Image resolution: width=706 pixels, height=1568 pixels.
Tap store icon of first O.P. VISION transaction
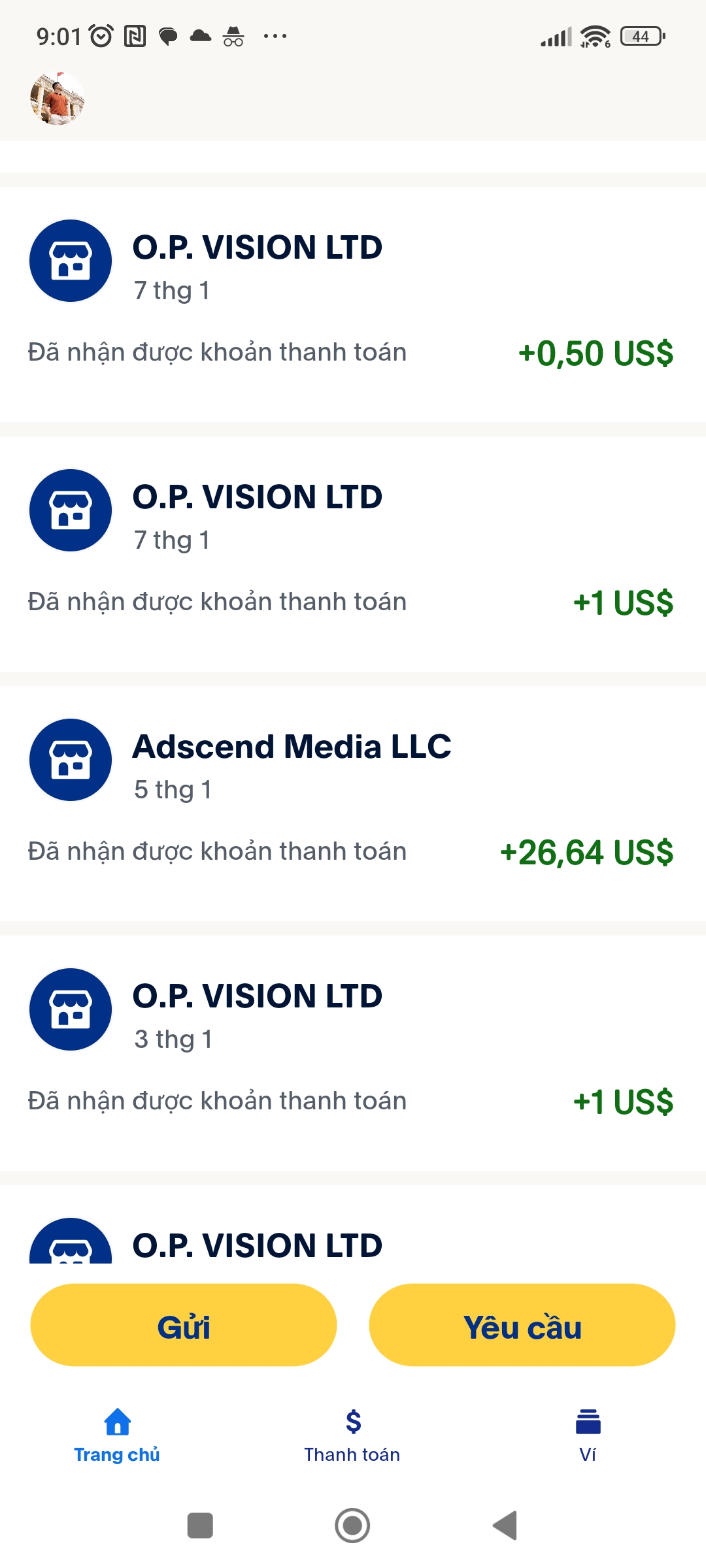71,261
